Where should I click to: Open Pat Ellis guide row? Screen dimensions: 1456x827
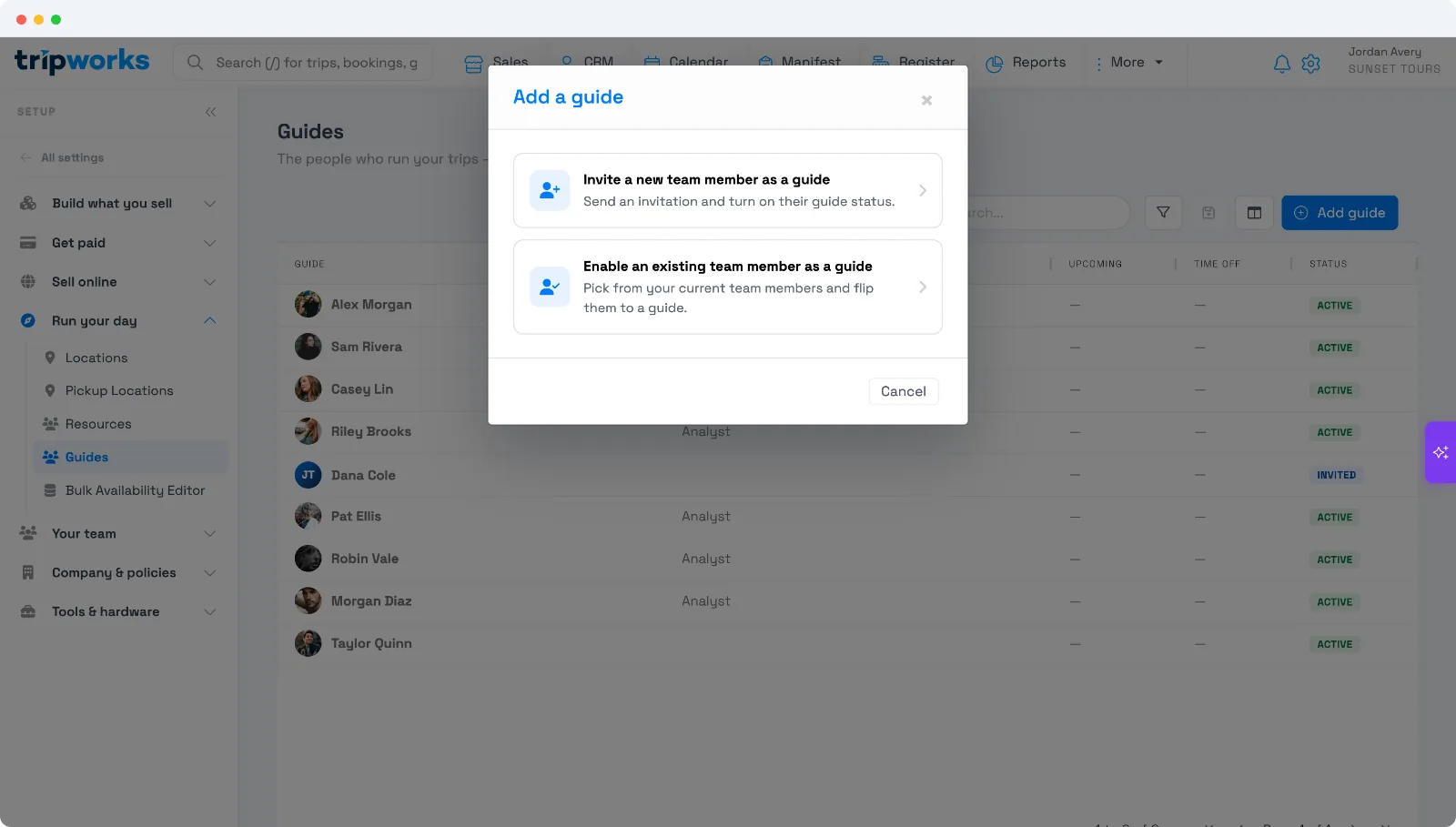[847, 517]
